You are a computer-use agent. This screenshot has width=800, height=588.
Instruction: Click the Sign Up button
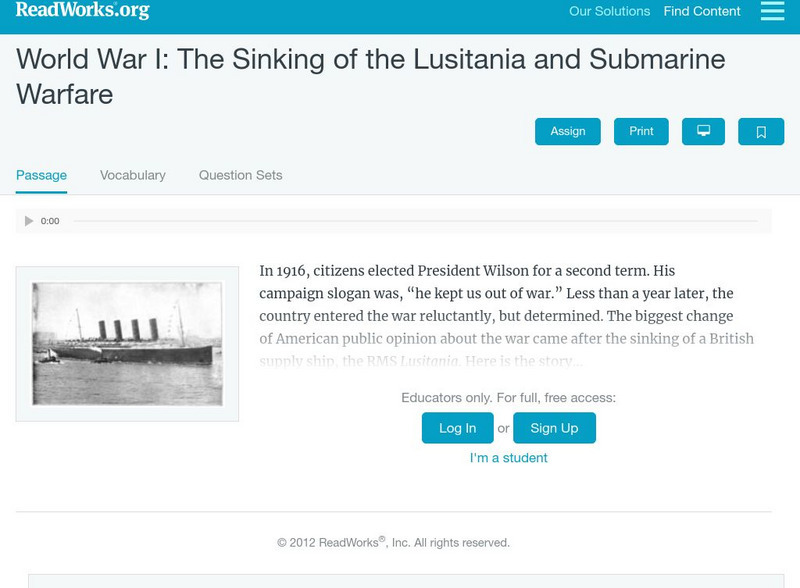coord(554,428)
